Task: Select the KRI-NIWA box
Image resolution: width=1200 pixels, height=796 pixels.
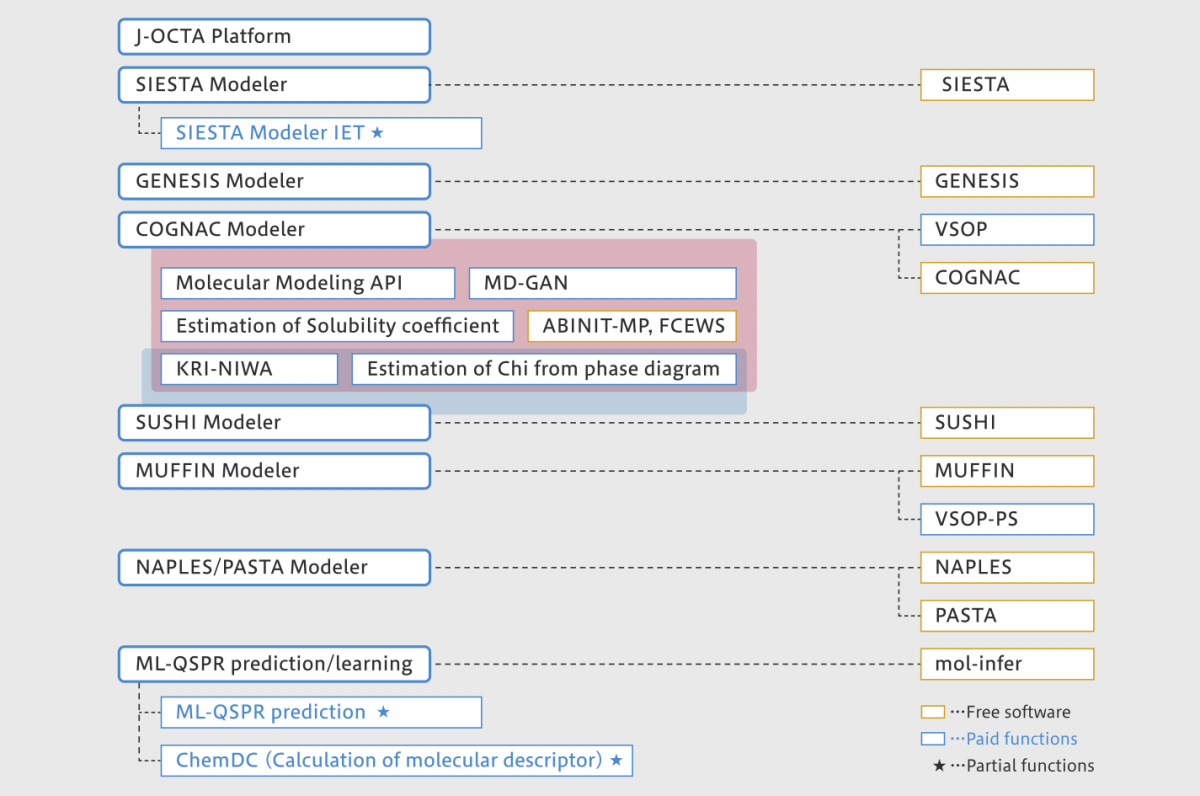Action: click(x=249, y=369)
